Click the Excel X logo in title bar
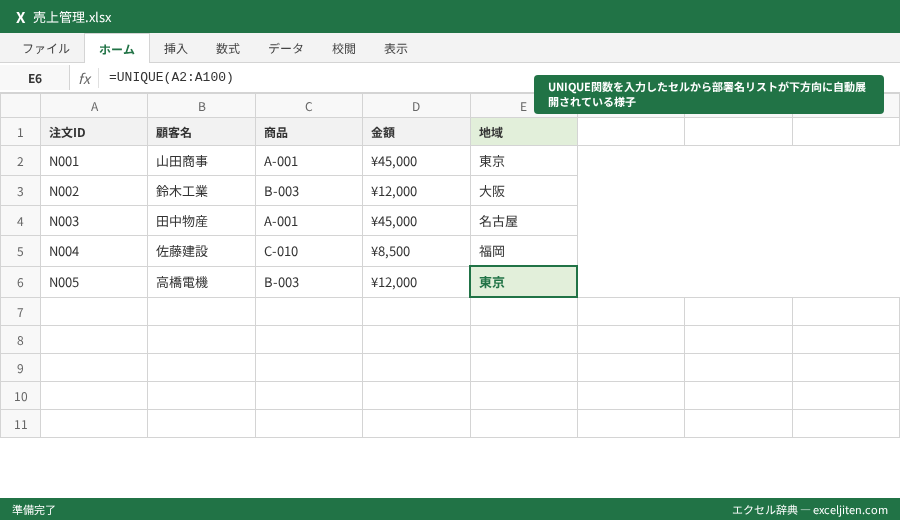Screen dimensions: 900x520 (21, 17)
